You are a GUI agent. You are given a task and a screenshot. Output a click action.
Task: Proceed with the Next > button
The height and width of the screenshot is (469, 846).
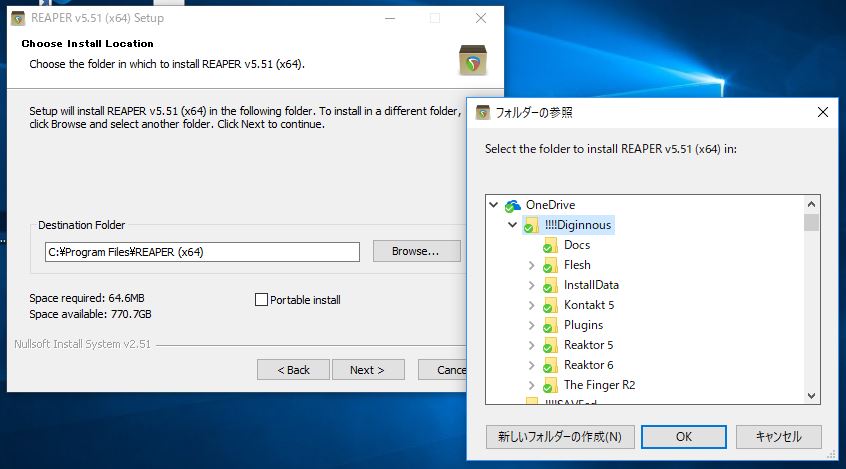coord(368,370)
